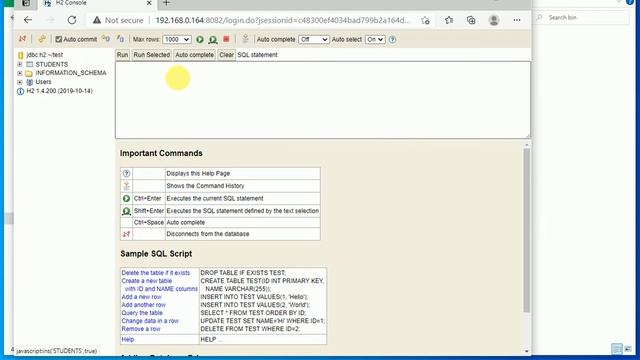Click 'Query the table' link
This screenshot has width=640, height=360.
click(x=142, y=313)
